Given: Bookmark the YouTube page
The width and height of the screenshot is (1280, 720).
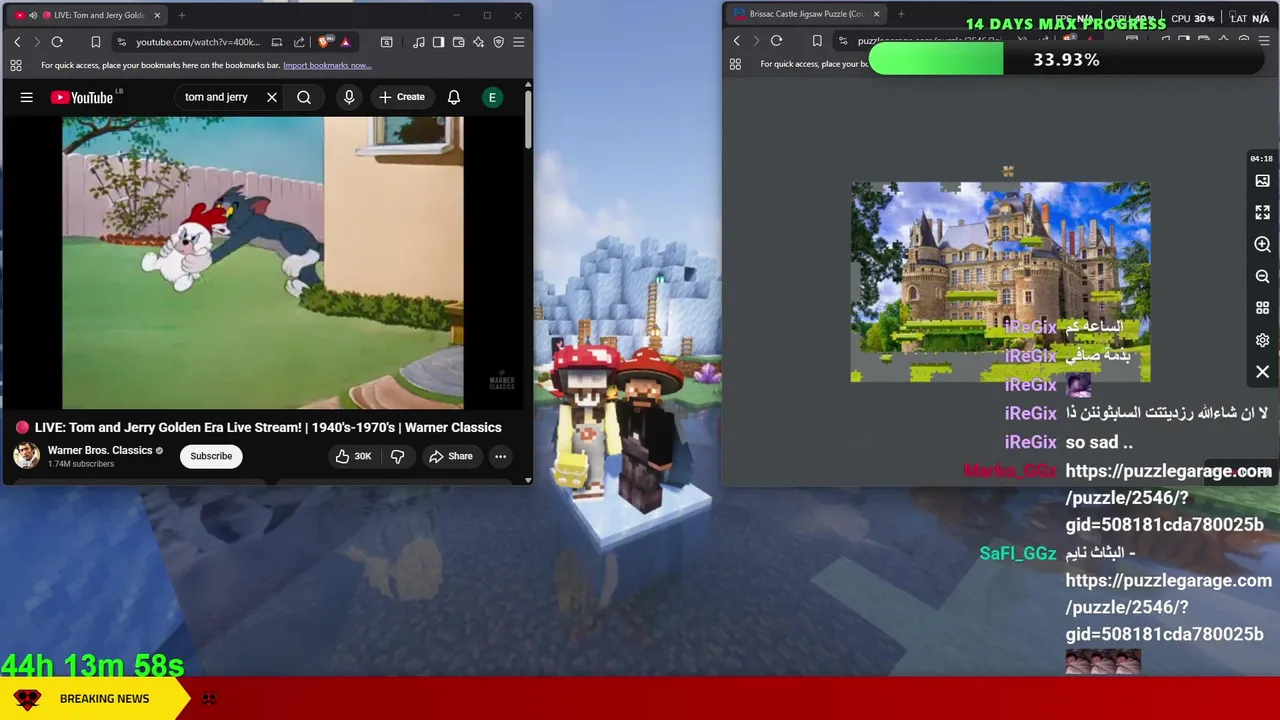Looking at the screenshot, I should coord(96,42).
